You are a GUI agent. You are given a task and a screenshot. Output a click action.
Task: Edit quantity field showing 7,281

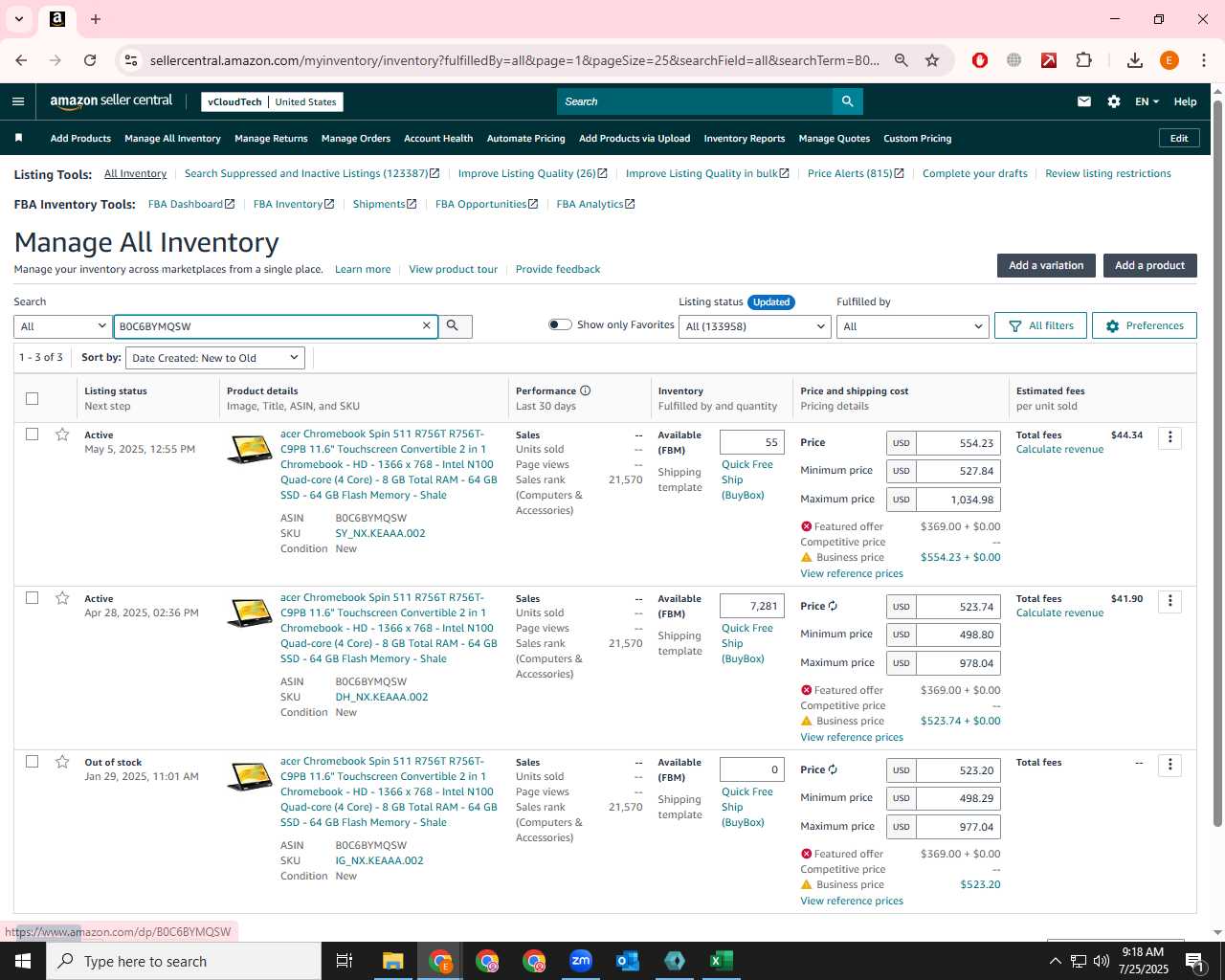pos(752,606)
